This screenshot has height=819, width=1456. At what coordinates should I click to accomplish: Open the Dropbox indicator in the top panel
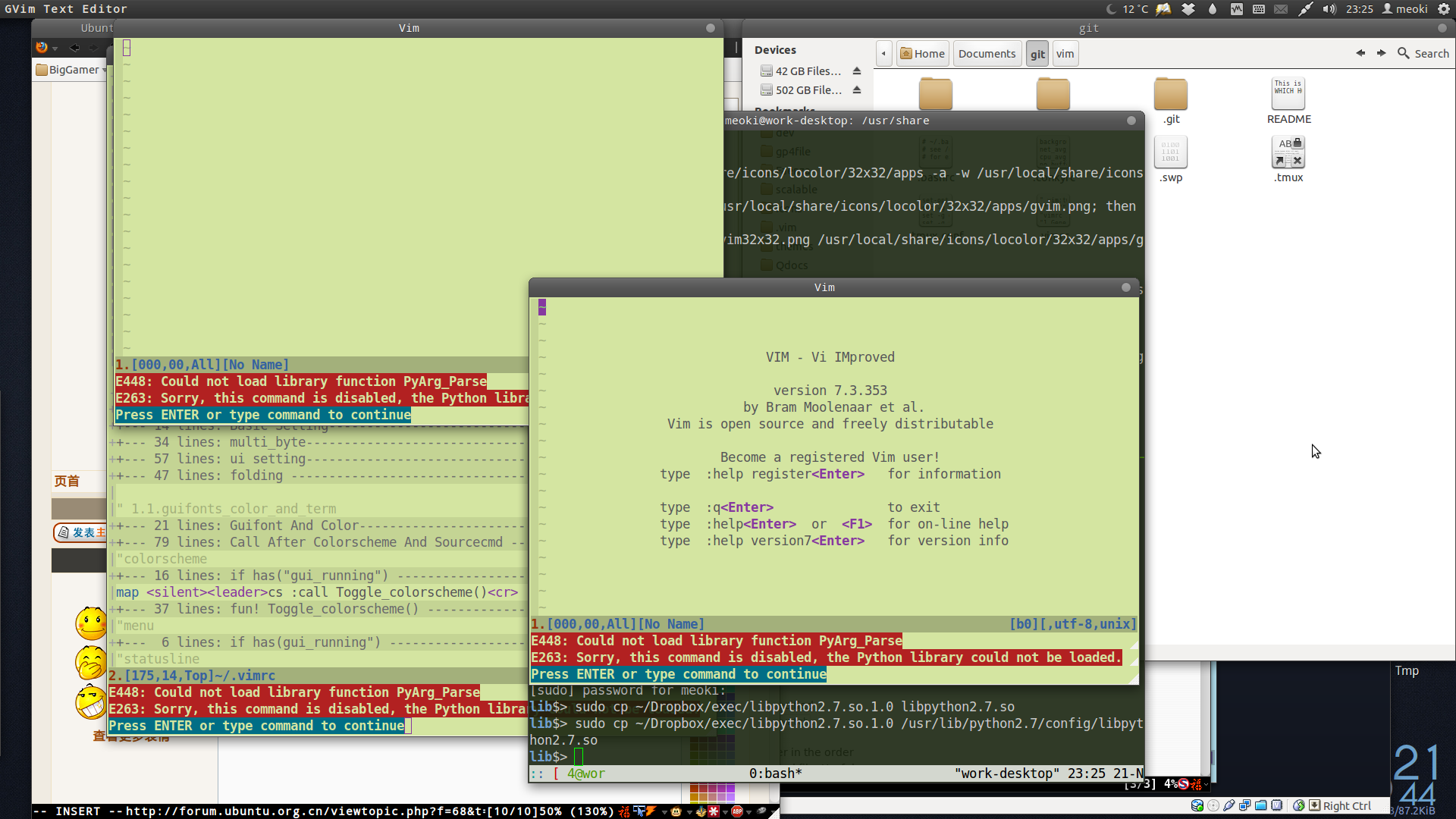1188,9
